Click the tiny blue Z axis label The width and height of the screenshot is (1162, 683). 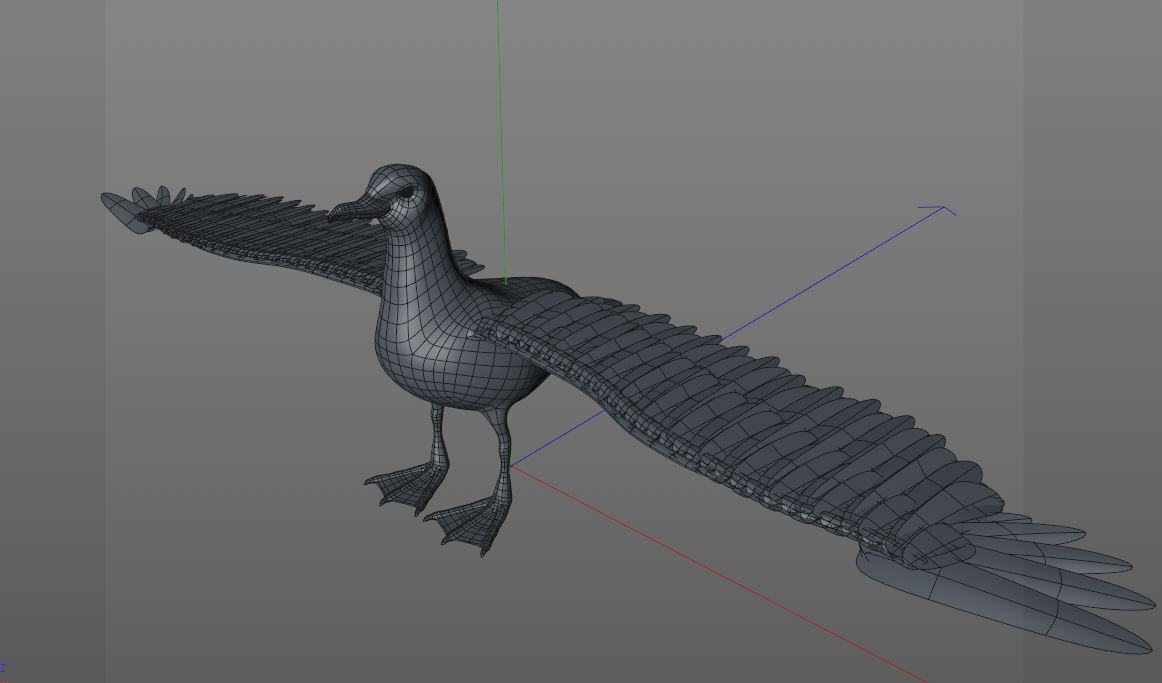pos(3,670)
